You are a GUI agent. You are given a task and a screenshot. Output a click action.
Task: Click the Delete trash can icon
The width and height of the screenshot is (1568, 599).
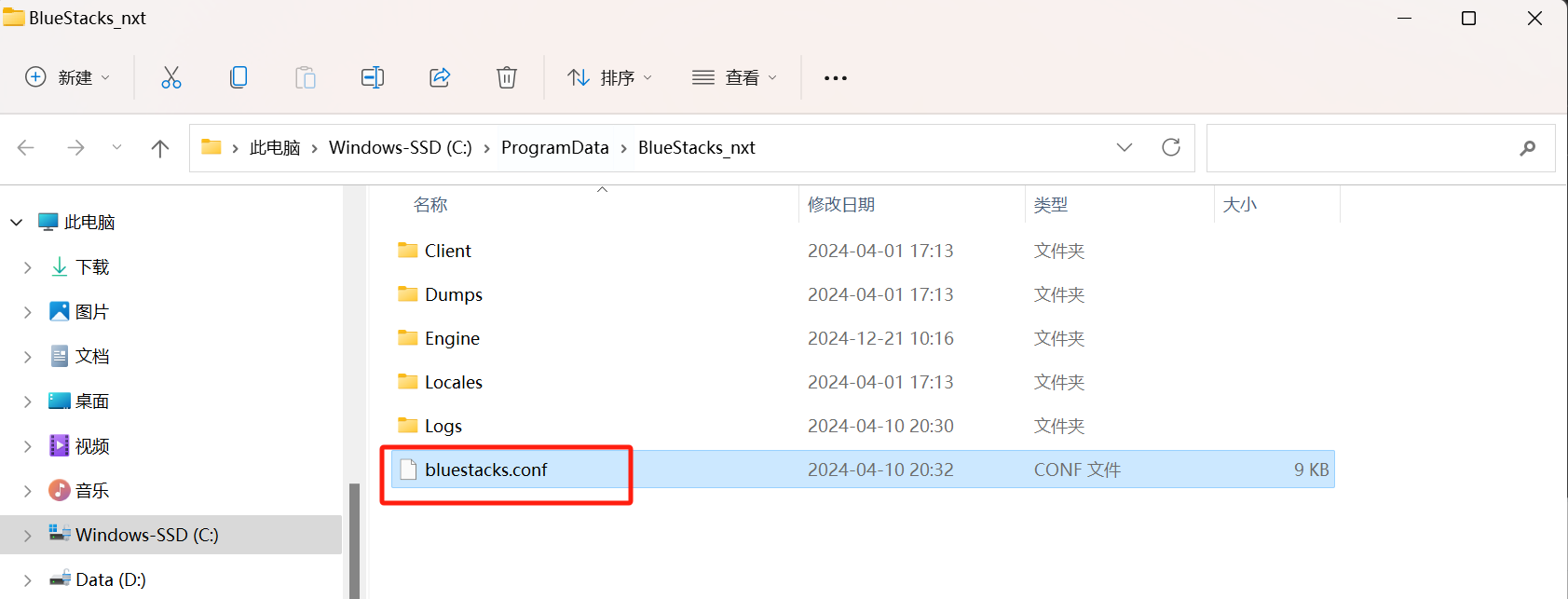507,77
